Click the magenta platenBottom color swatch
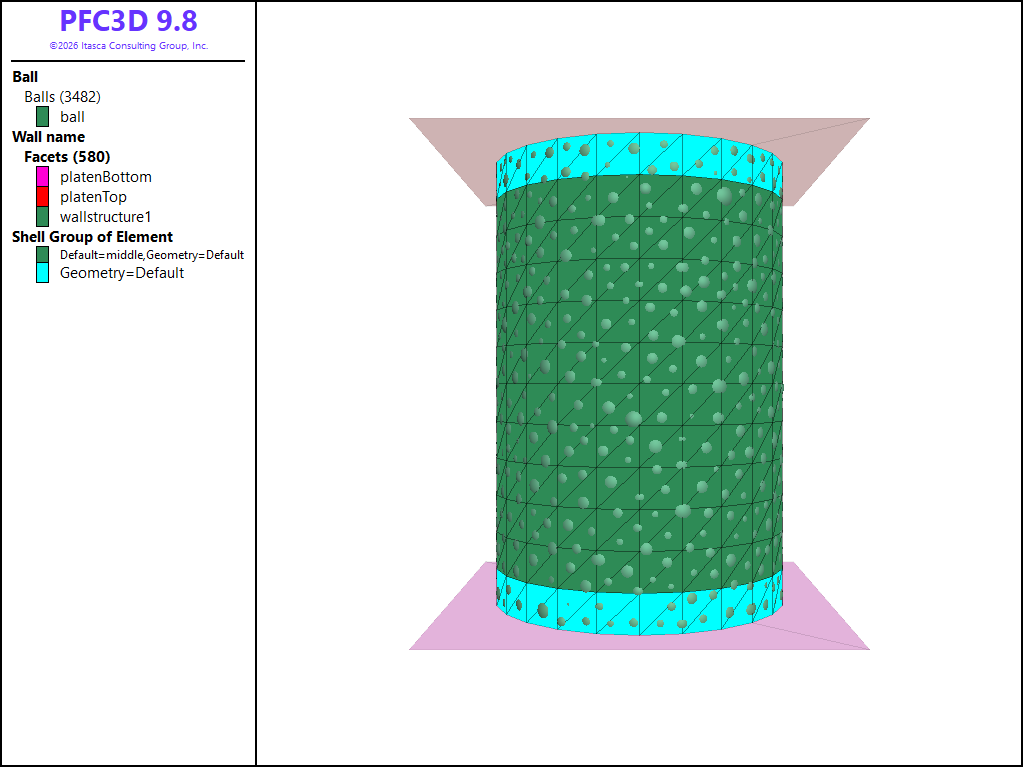This screenshot has height=768, width=1024. [x=42, y=177]
